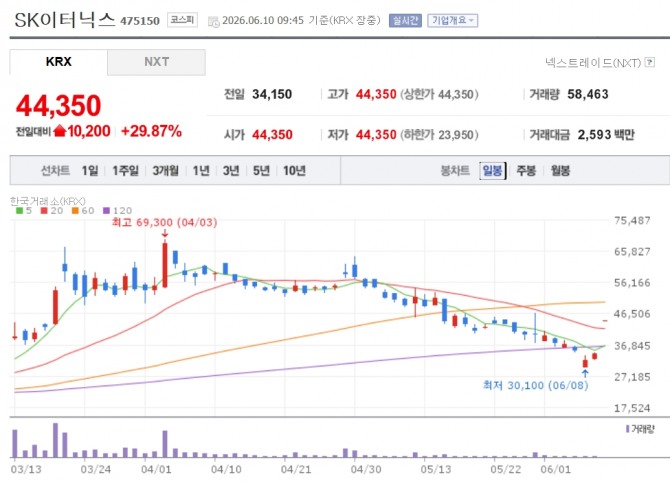Click the 하한가 23,950 text
The height and width of the screenshot is (483, 670).
[439, 135]
